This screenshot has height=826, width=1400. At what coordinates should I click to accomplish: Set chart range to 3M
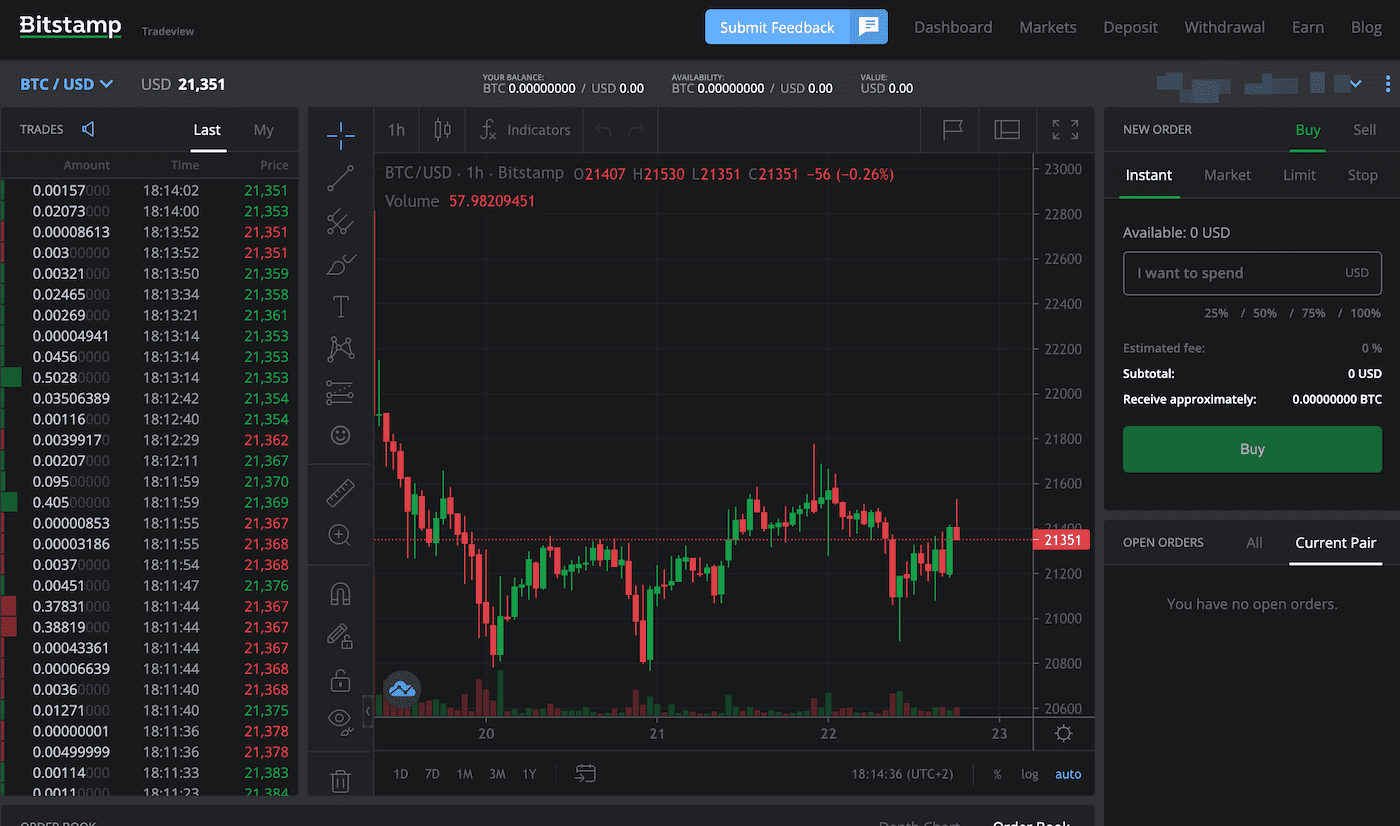(497, 774)
